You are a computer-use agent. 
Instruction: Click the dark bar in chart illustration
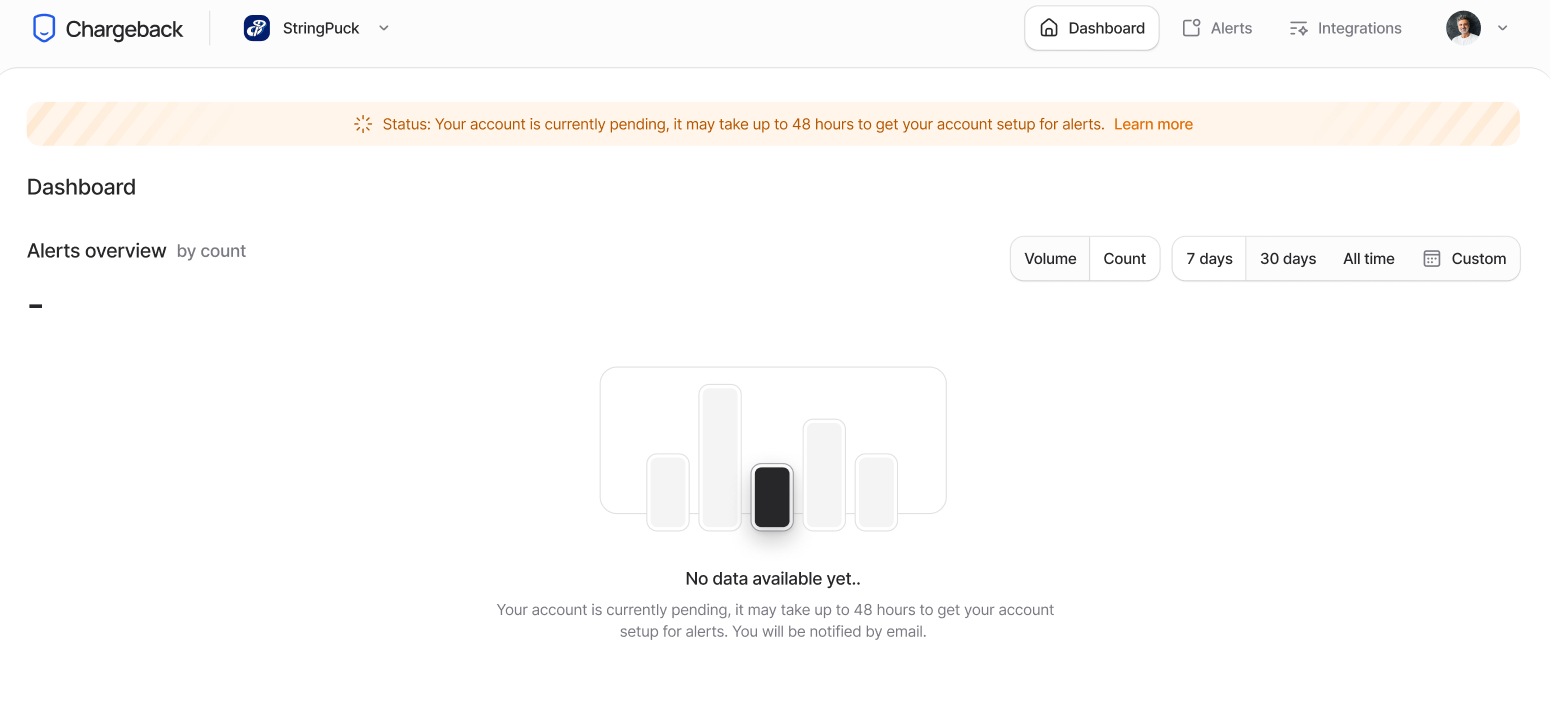[772, 497]
